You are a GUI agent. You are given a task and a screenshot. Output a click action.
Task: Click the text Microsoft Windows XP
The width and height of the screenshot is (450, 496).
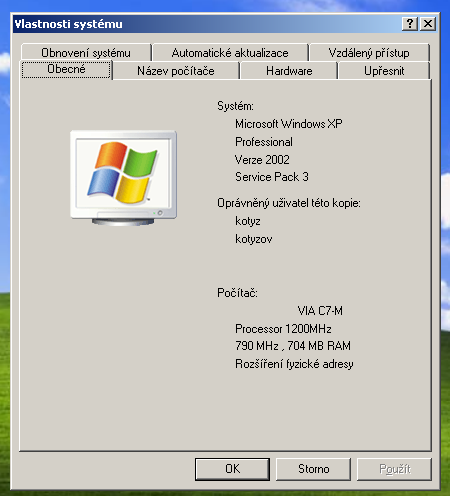coord(289,124)
